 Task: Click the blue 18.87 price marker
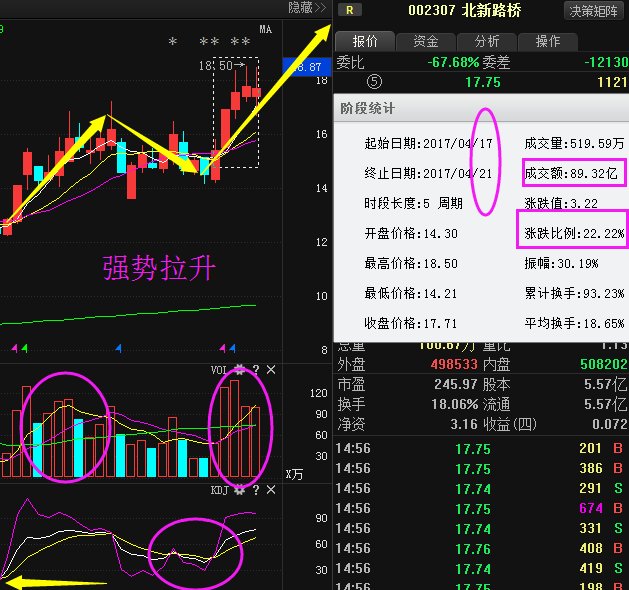pyautogui.click(x=304, y=66)
